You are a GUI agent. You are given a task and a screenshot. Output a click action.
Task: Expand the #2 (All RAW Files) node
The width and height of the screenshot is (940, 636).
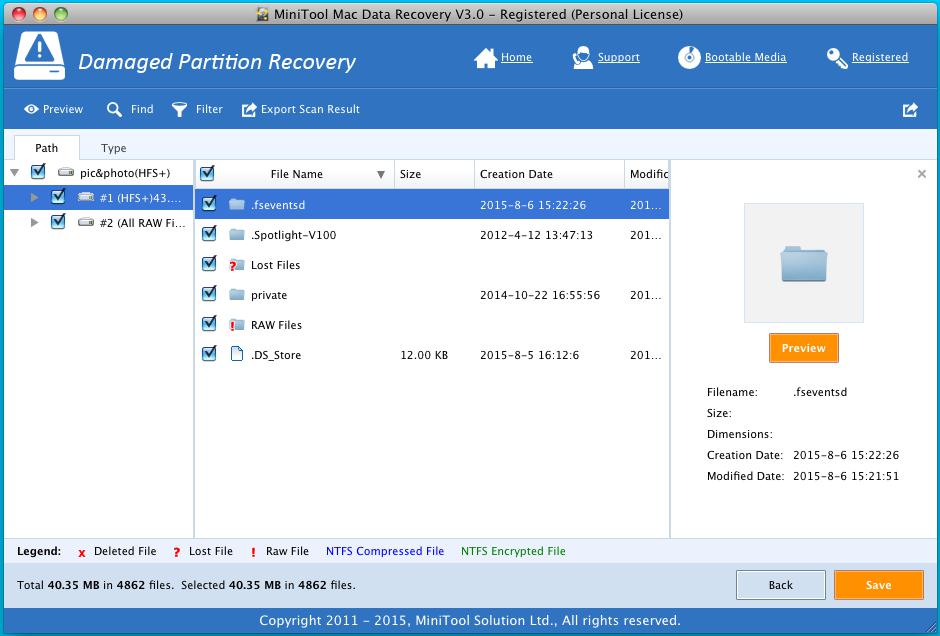pos(35,222)
